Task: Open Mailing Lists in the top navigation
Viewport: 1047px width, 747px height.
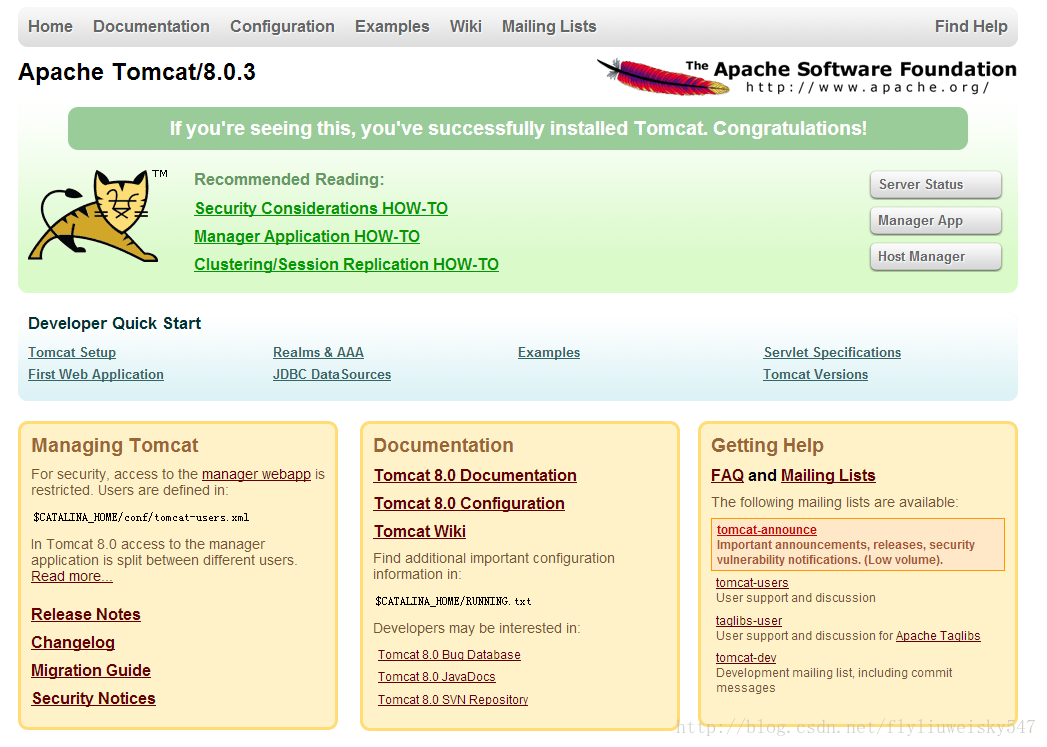Action: tap(549, 27)
